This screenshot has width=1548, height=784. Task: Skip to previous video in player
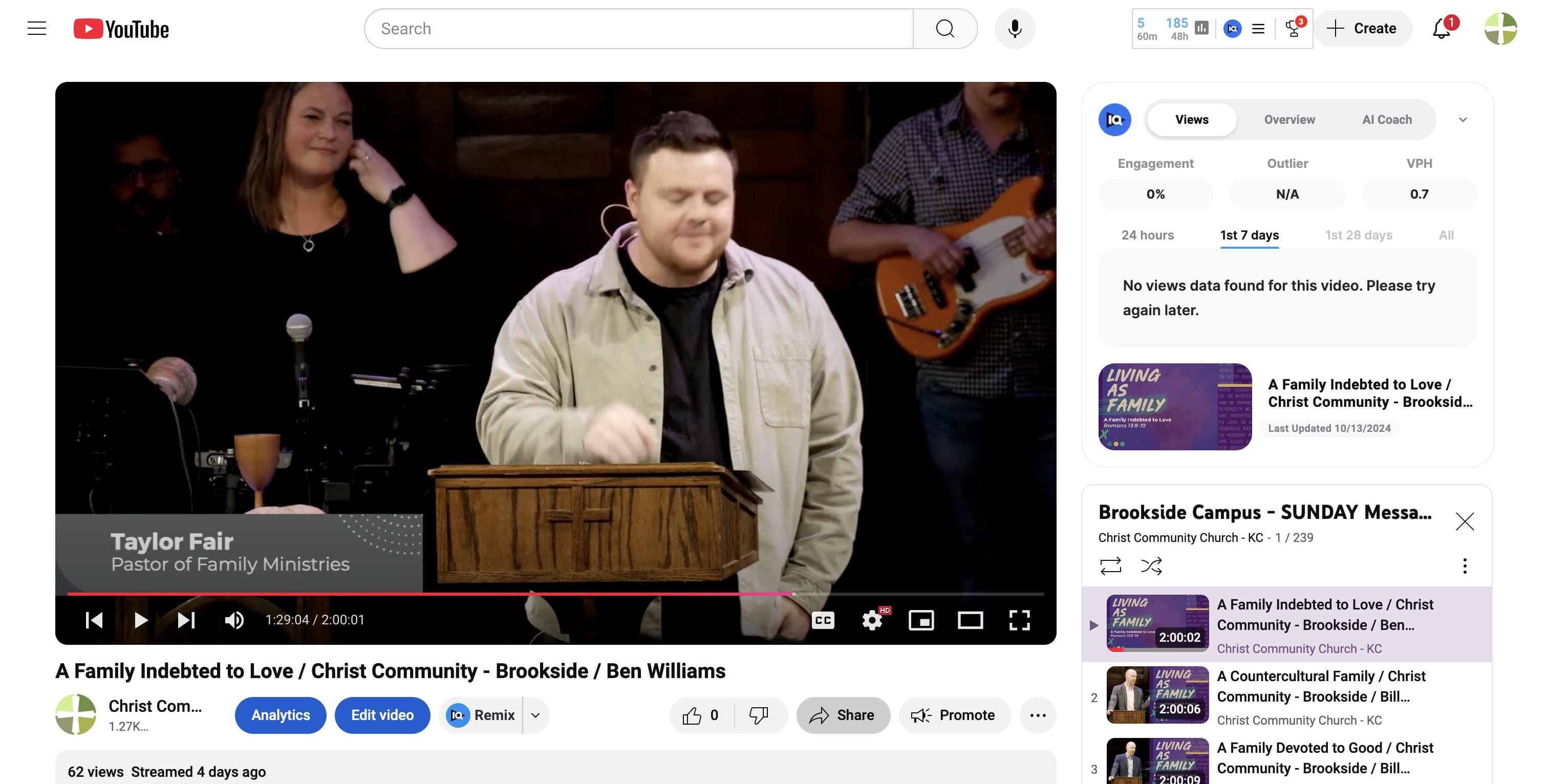(x=94, y=619)
